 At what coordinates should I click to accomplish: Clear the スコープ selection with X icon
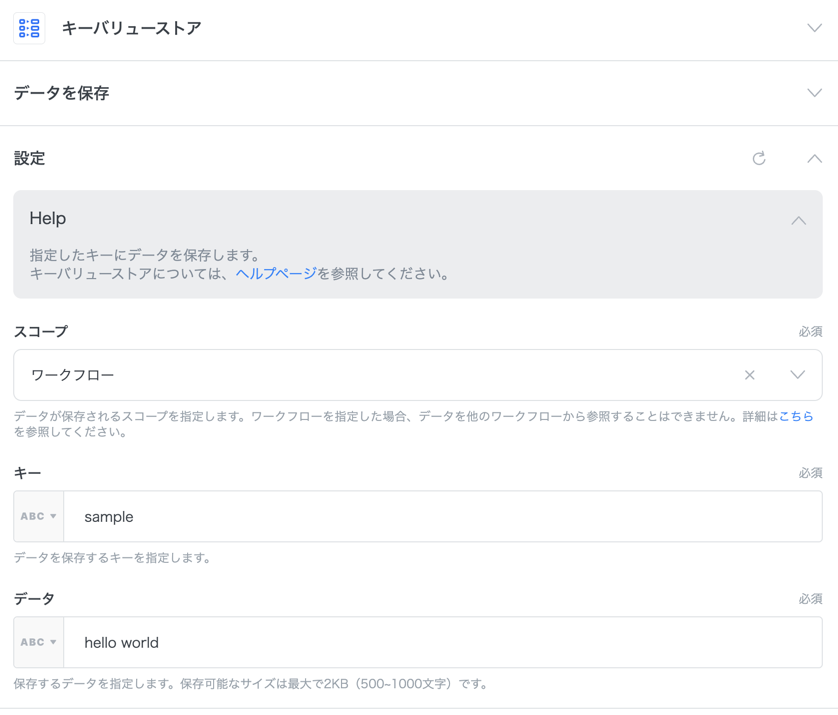pos(749,375)
